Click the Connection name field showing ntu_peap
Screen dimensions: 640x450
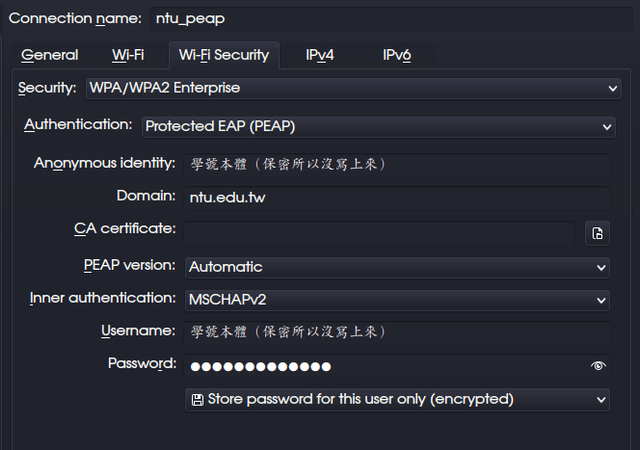click(390, 18)
